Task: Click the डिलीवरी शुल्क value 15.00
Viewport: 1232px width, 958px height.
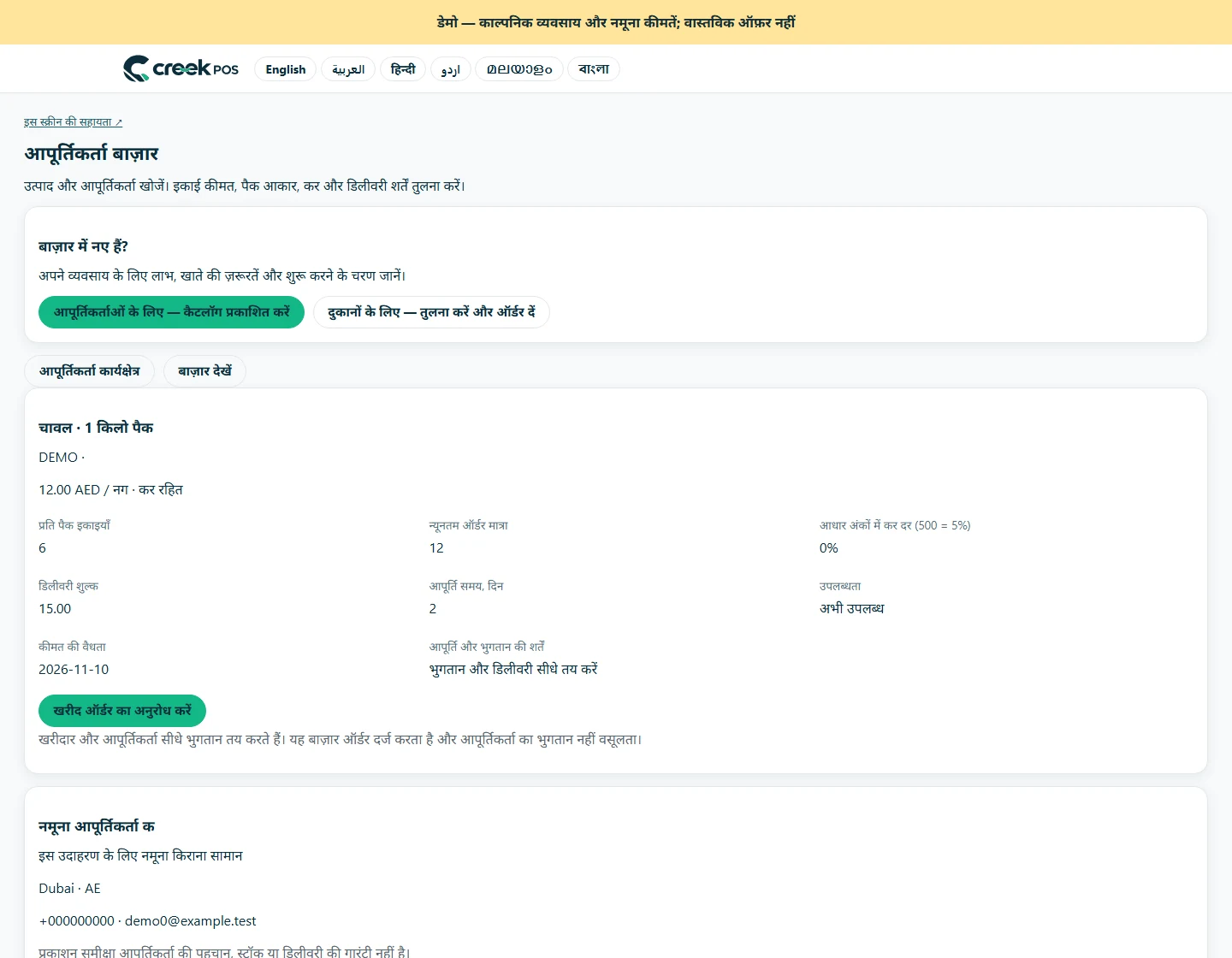Action: [55, 609]
